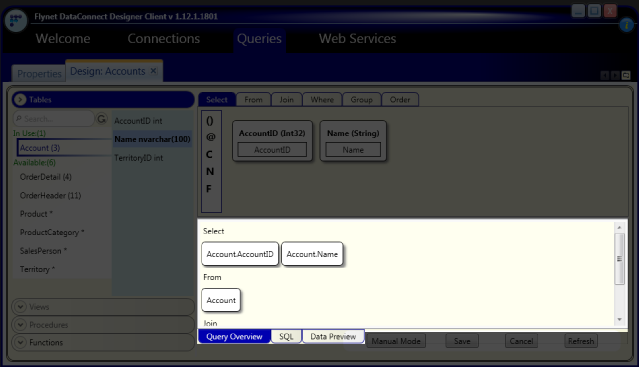639x367 pixels.
Task: Open the Connections menu
Action: (164, 39)
